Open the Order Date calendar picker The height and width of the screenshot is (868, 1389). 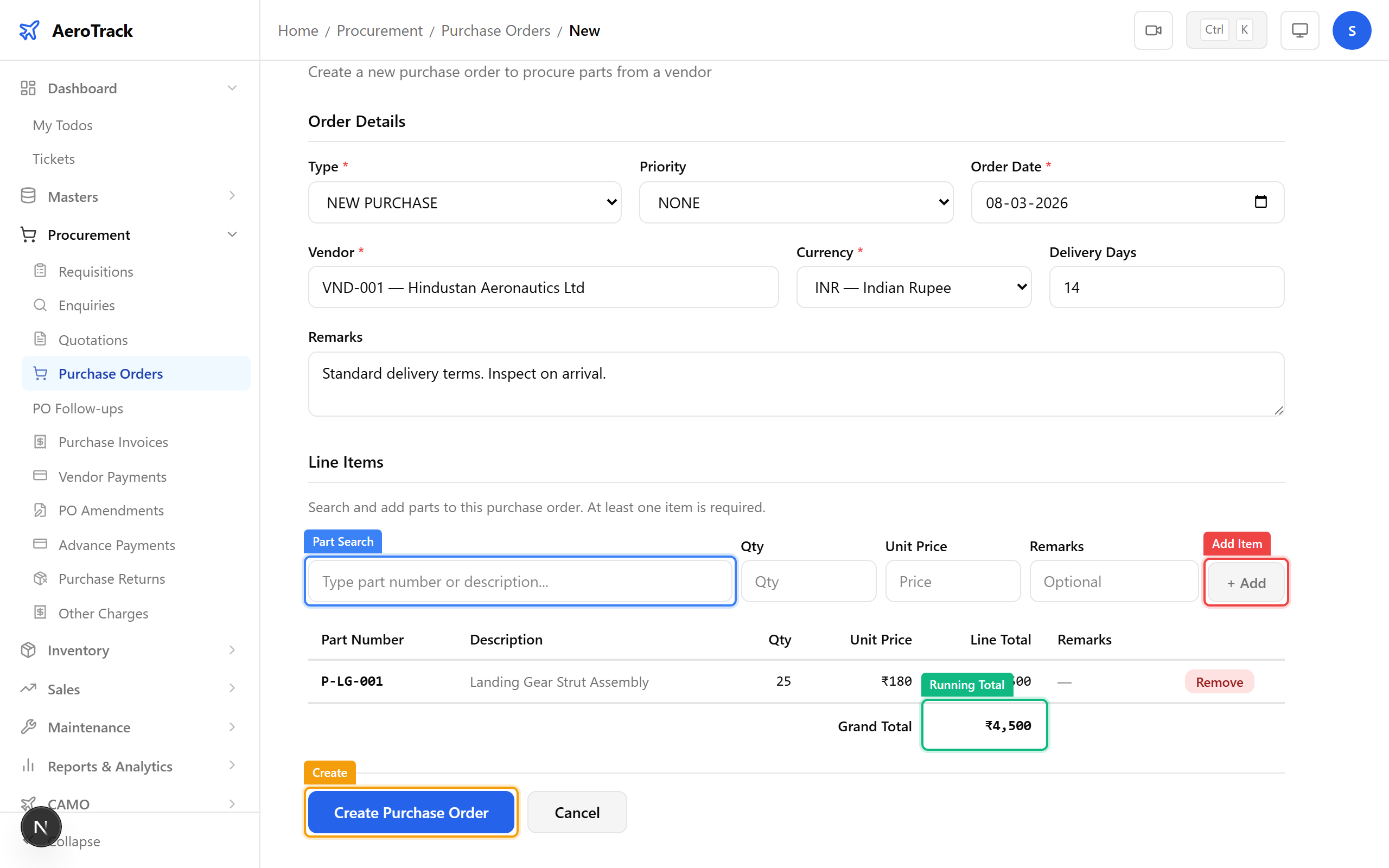[1261, 202]
